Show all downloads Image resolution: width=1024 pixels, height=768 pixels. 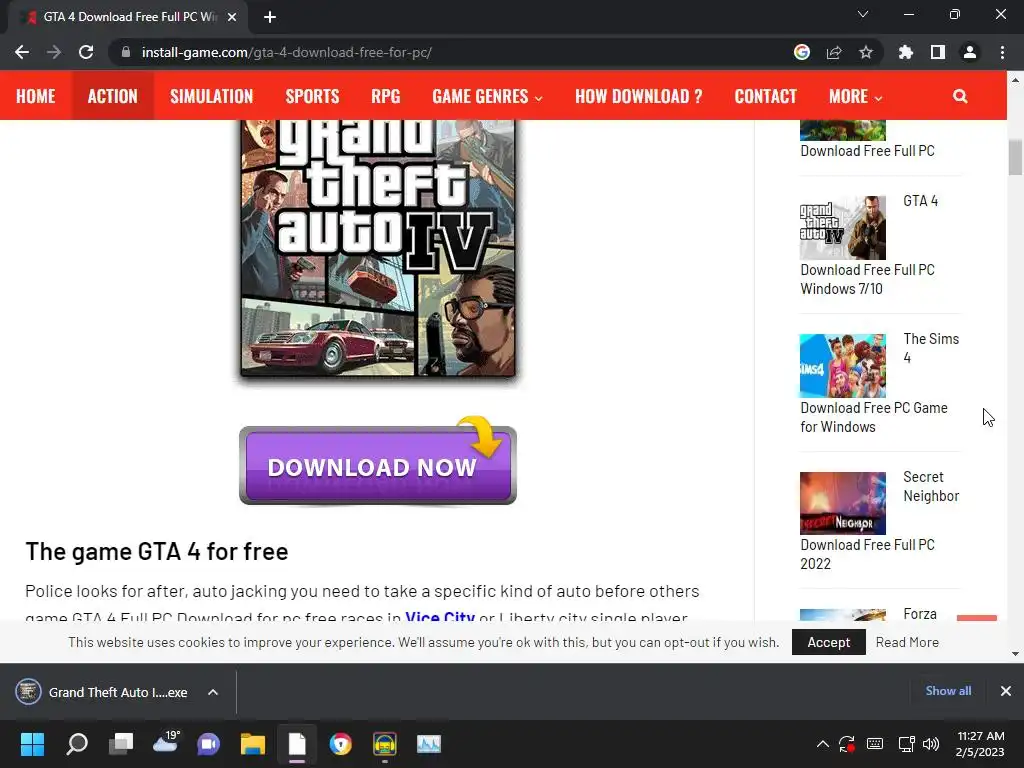click(x=948, y=691)
